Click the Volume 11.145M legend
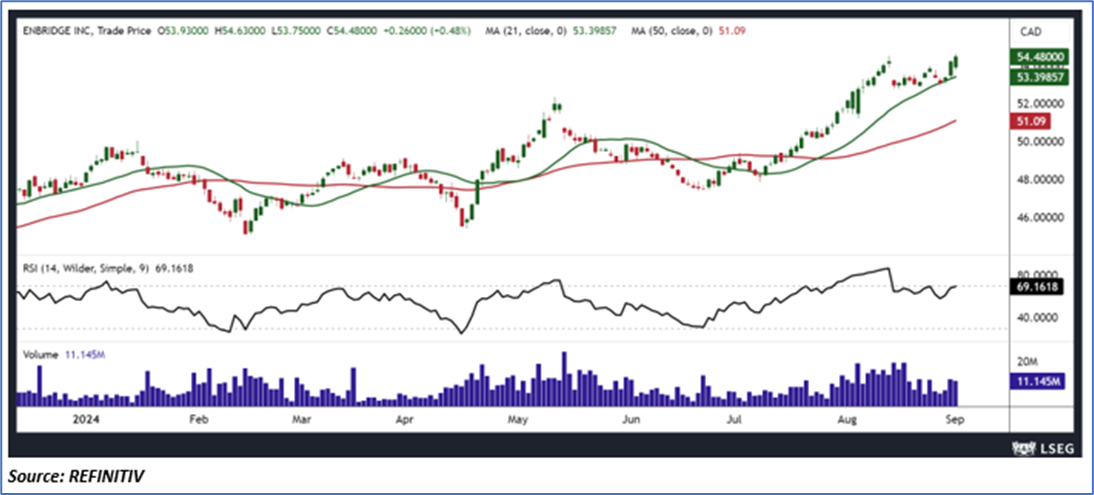 pos(64,355)
